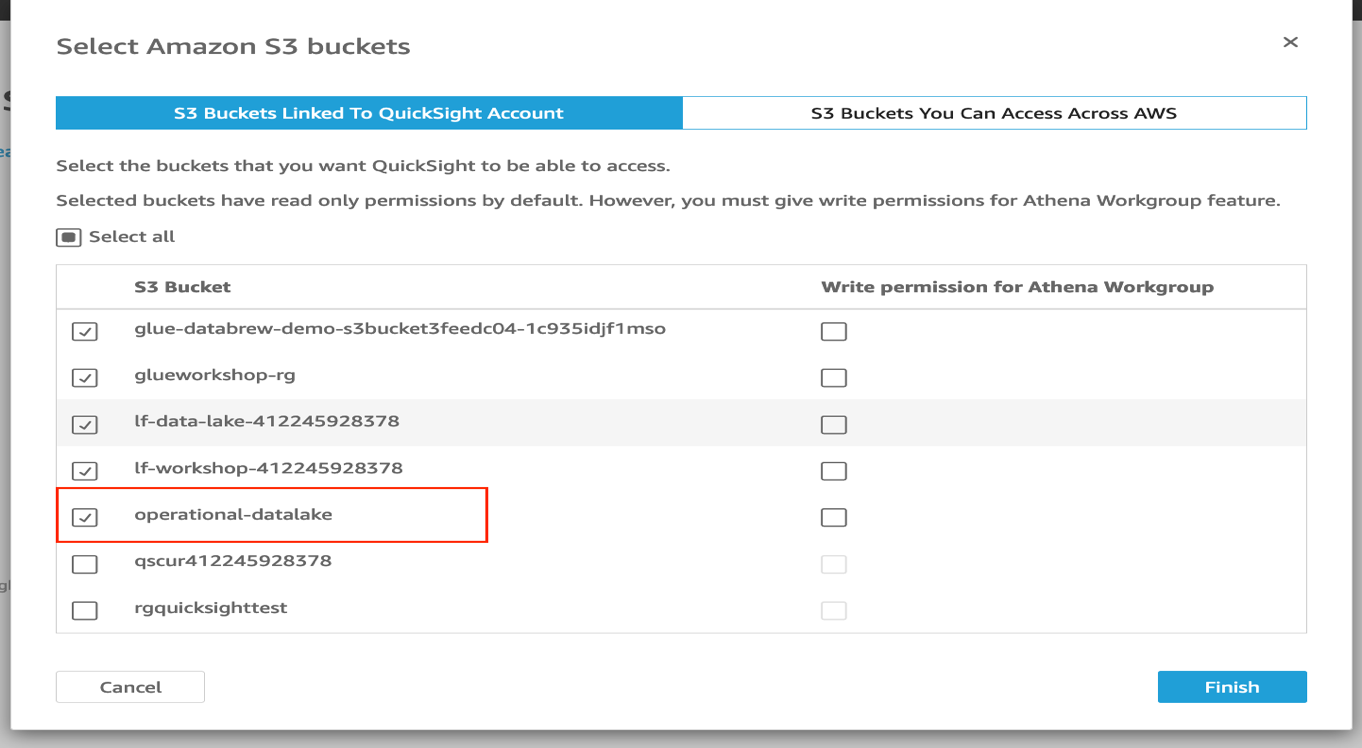The height and width of the screenshot is (748, 1362).
Task: Click the Select all label text
Action: point(132,237)
